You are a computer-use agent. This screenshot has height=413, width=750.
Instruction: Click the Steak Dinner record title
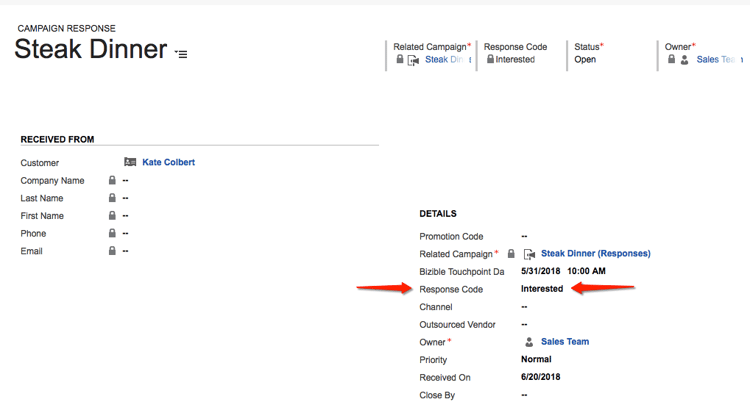90,49
